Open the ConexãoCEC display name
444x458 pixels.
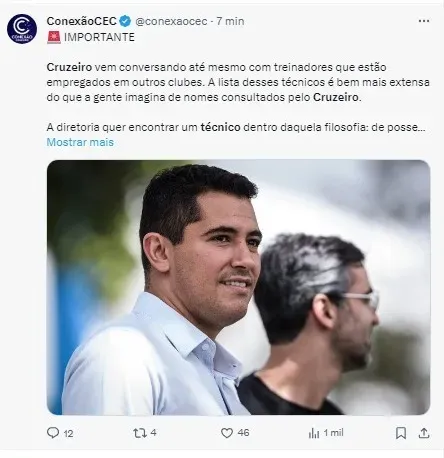[82, 21]
